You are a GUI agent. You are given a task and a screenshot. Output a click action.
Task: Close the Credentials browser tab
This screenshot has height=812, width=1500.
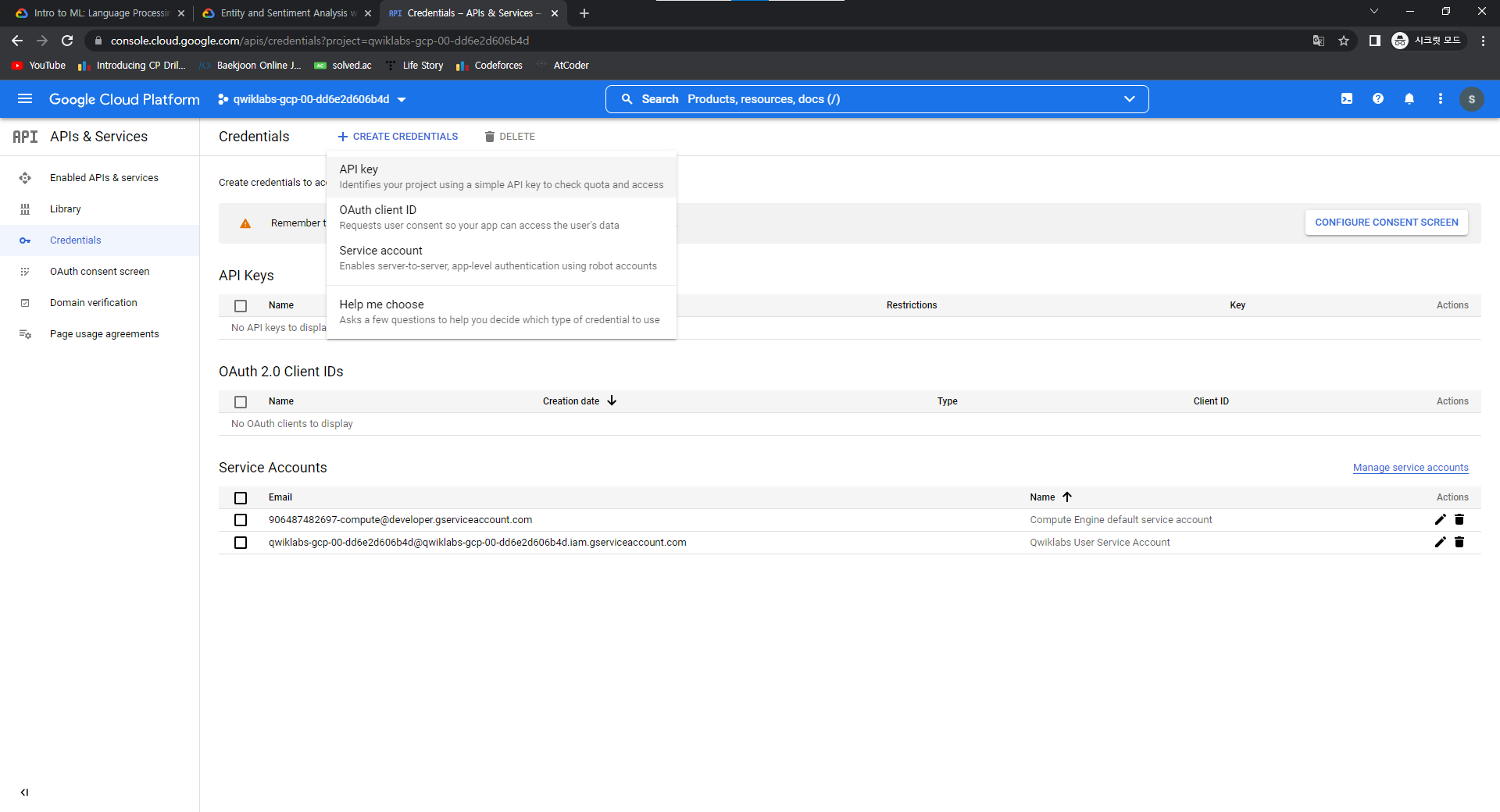[x=555, y=13]
